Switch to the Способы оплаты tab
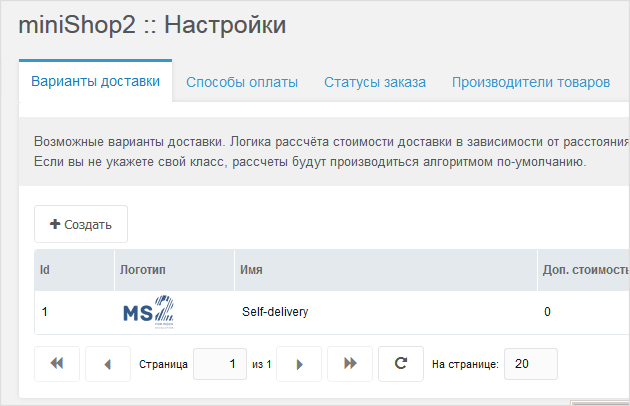 point(242,82)
